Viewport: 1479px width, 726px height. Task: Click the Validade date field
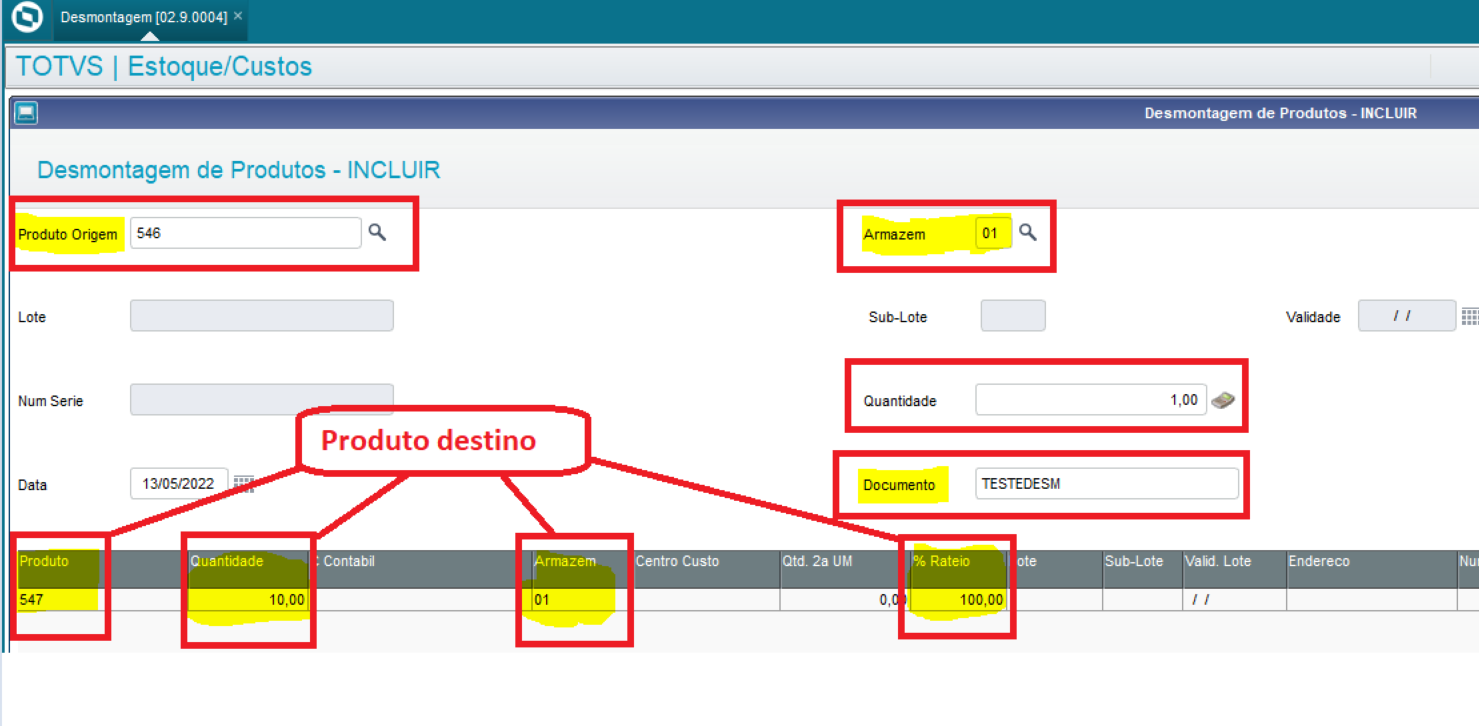point(1406,316)
